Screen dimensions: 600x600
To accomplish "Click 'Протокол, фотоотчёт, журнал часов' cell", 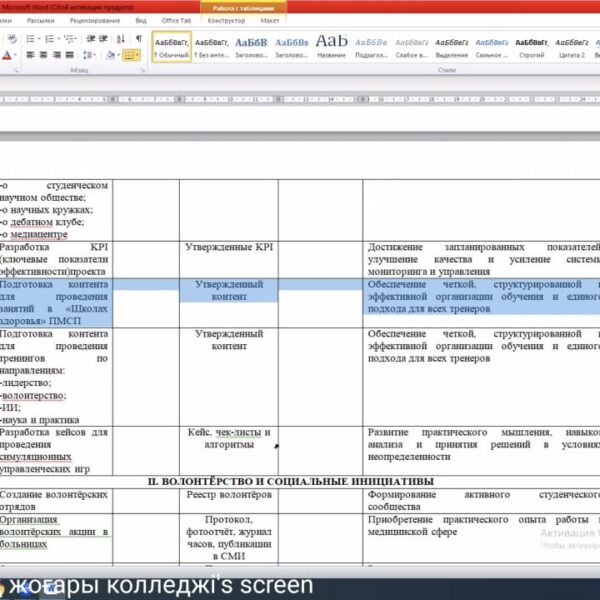I will [229, 538].
